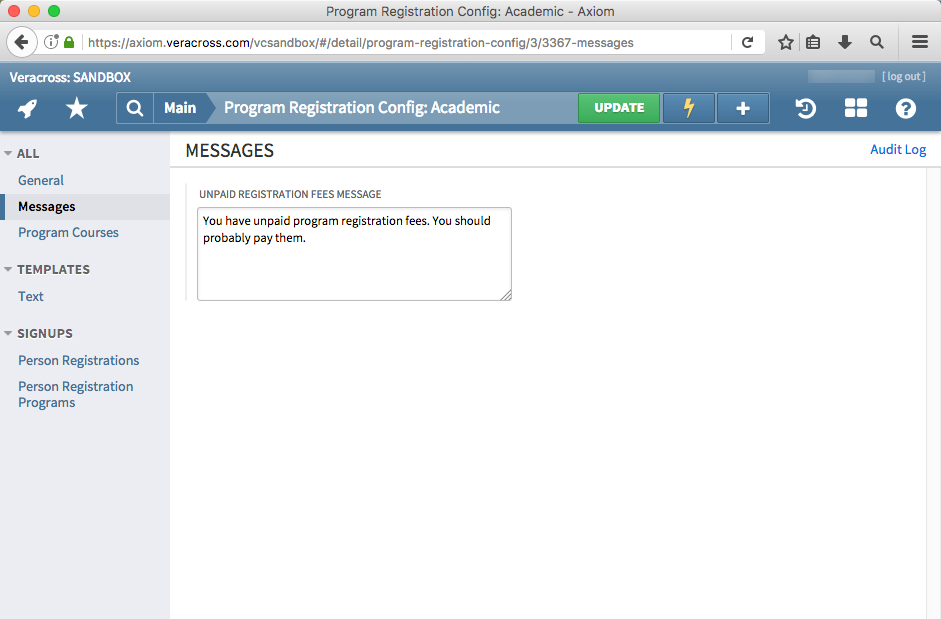Open help with the question mark icon
941x619 pixels.
click(905, 108)
